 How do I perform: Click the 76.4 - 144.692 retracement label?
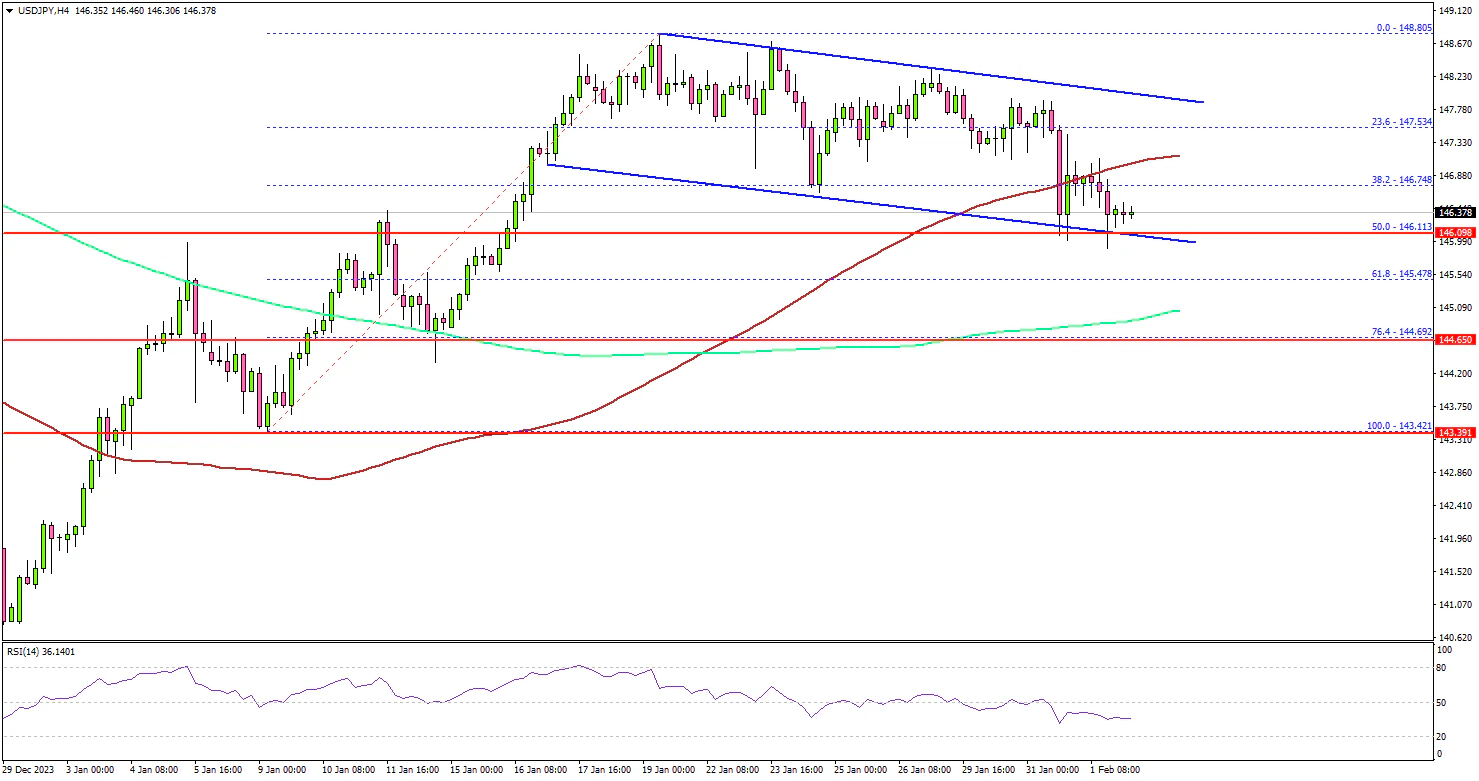coord(1400,331)
